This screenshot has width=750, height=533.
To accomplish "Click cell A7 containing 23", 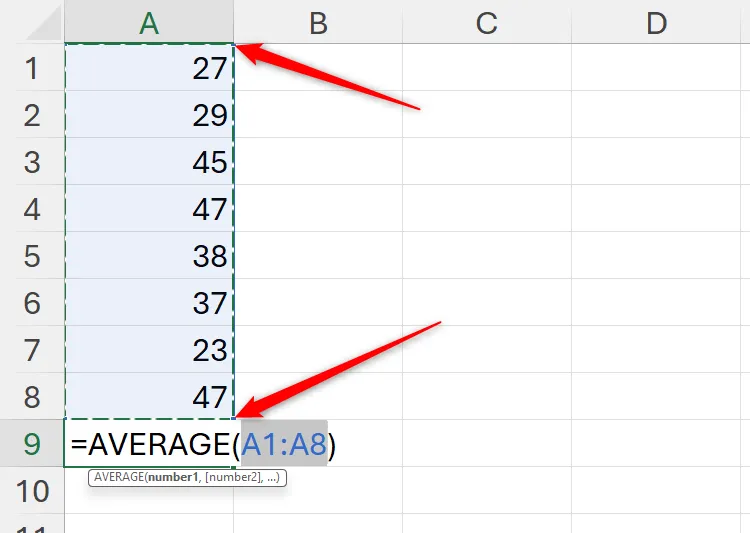I will click(x=149, y=349).
